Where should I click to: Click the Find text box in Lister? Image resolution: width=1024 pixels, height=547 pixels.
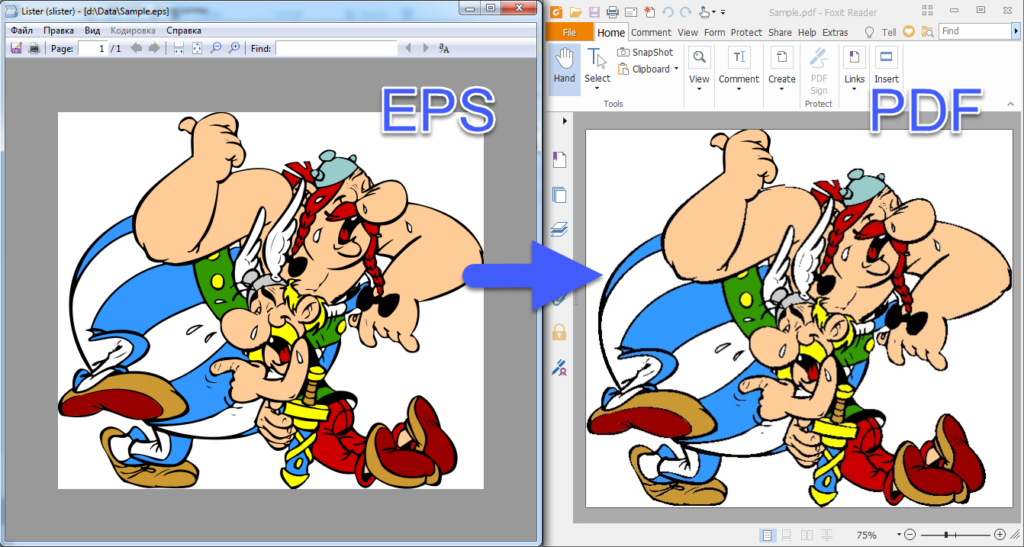click(x=336, y=48)
